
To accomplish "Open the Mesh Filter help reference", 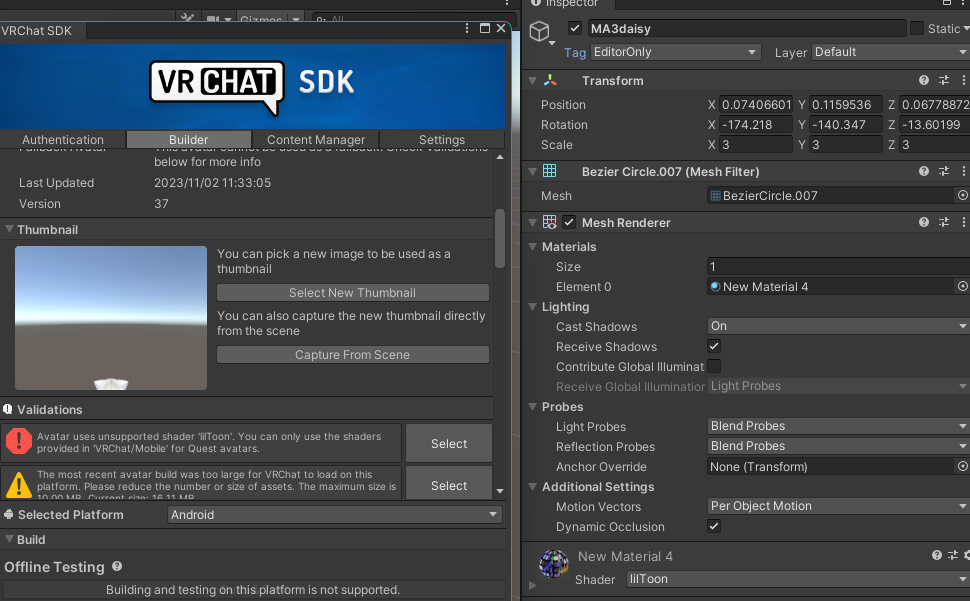I will [x=924, y=171].
